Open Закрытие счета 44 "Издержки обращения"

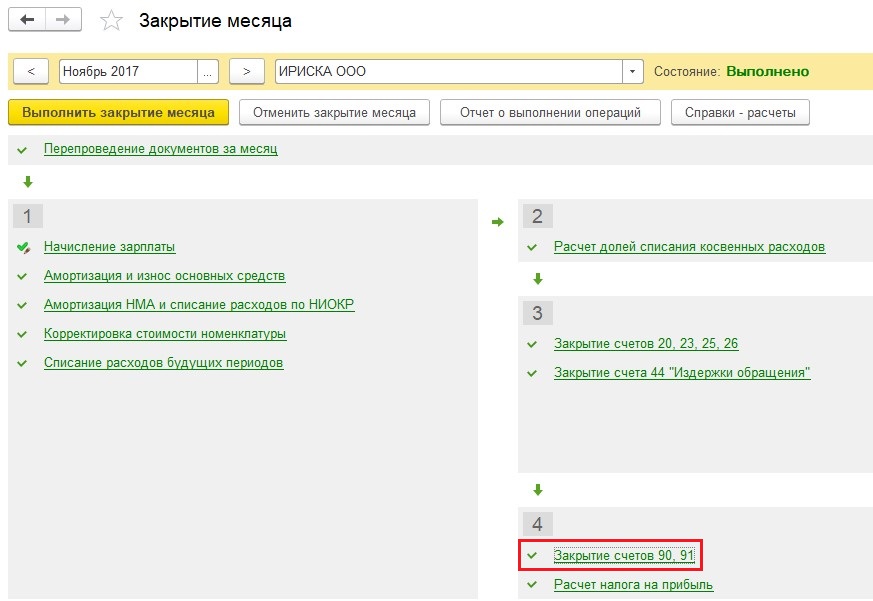pyautogui.click(x=681, y=373)
